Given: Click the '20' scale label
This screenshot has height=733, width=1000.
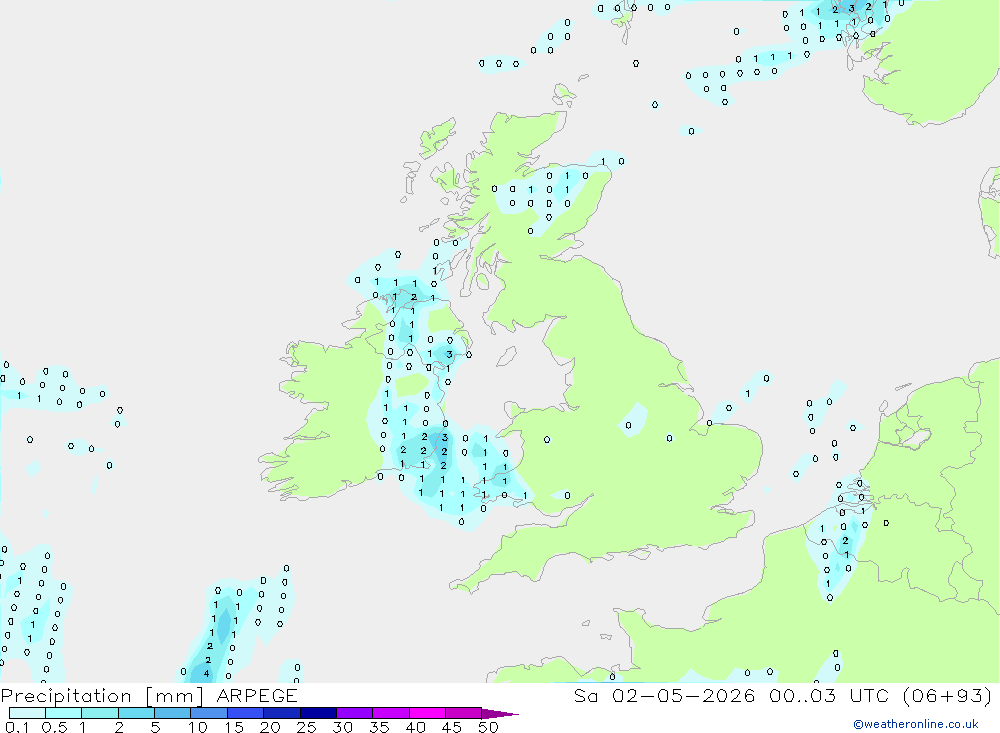Looking at the screenshot, I should tap(270, 727).
